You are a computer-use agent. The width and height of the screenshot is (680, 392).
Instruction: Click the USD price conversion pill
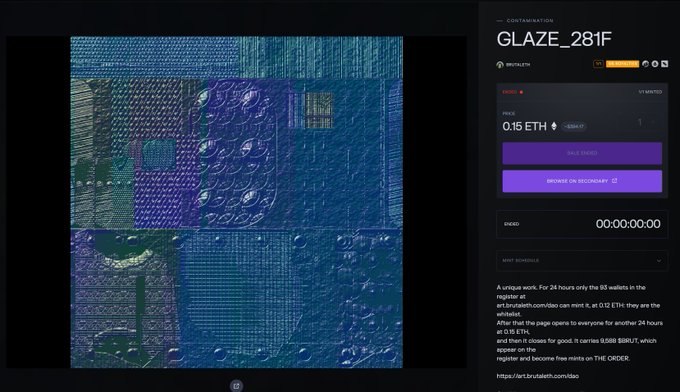tap(574, 127)
